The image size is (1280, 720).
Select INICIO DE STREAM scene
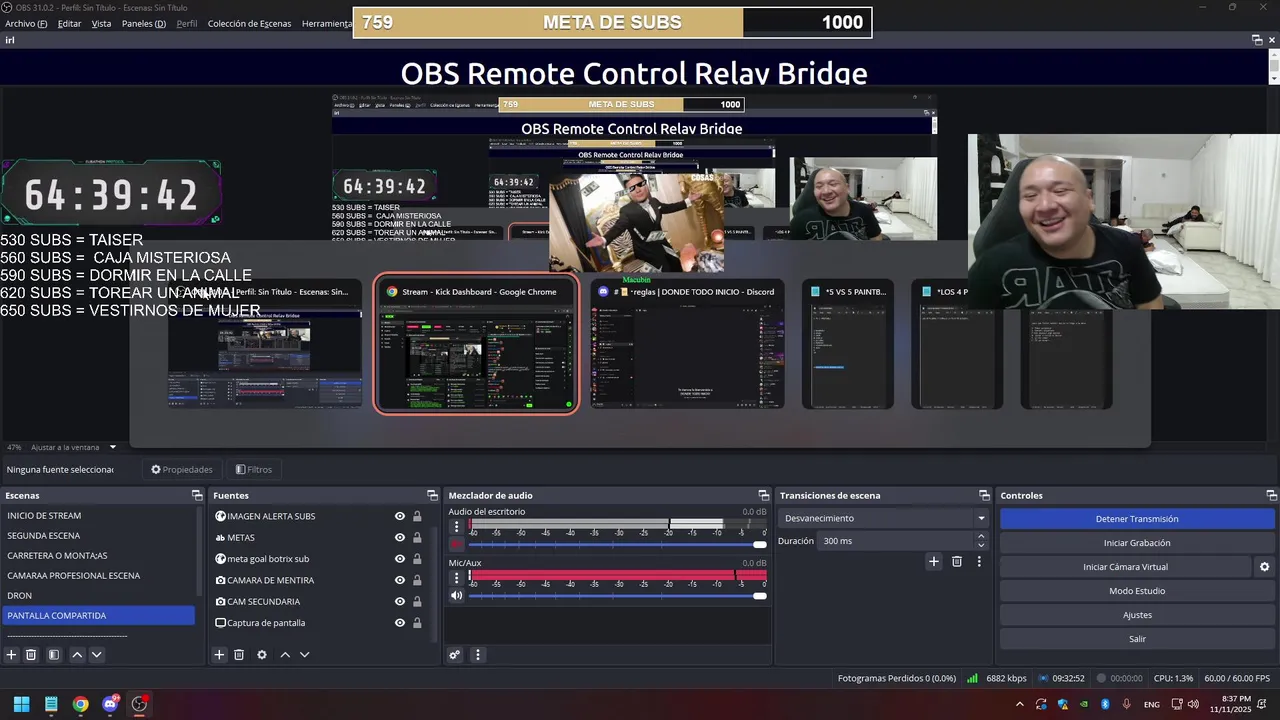98,516
